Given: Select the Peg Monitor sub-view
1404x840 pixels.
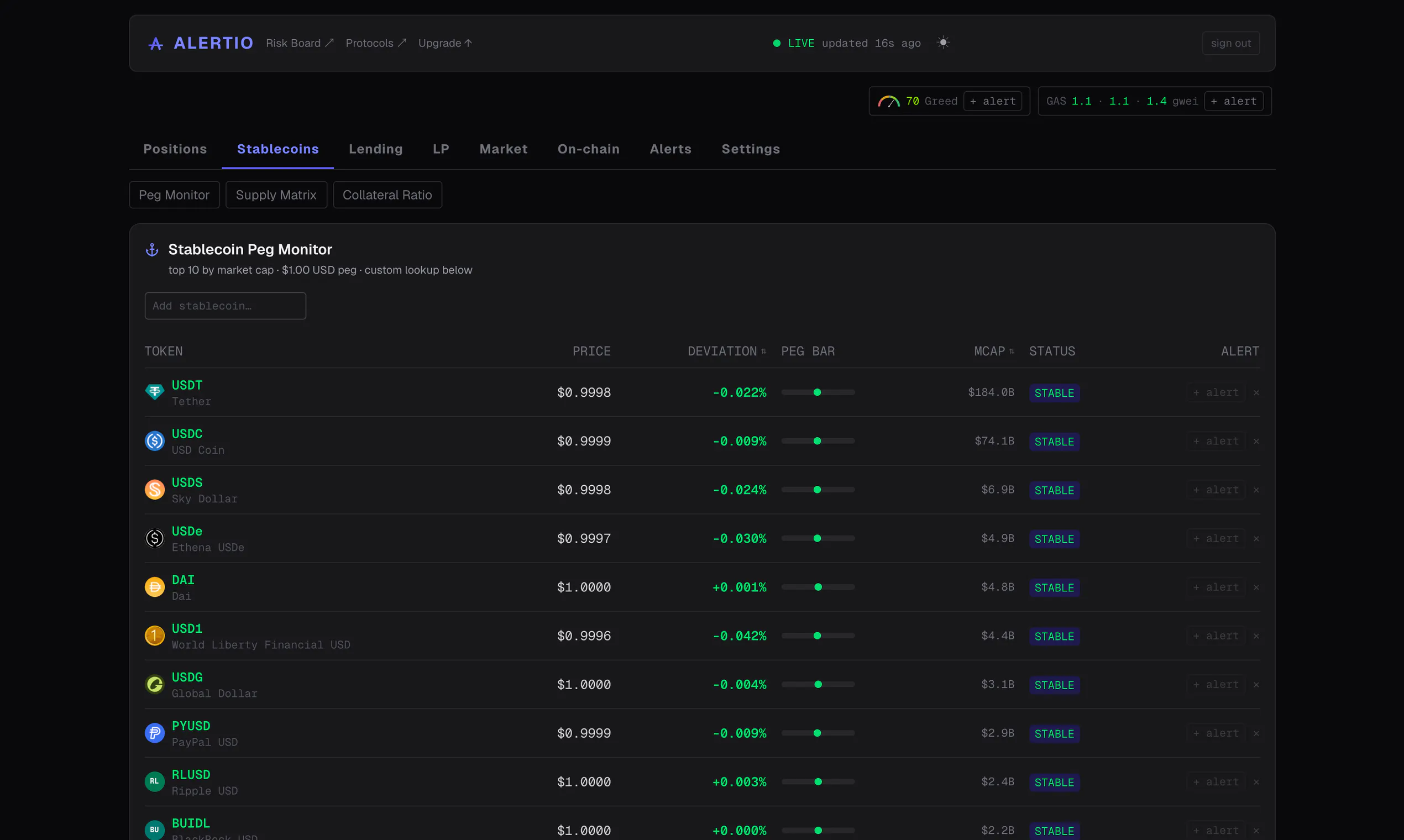Looking at the screenshot, I should 174,195.
